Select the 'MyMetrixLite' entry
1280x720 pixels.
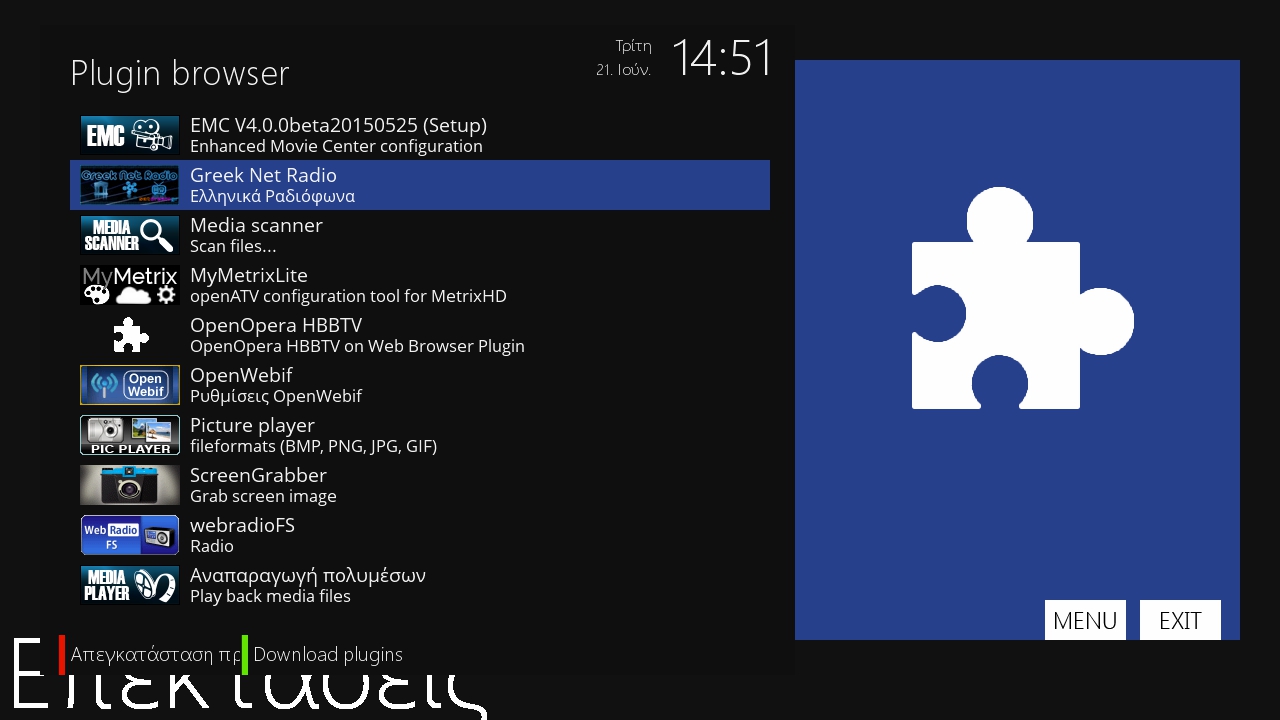pyautogui.click(x=249, y=275)
